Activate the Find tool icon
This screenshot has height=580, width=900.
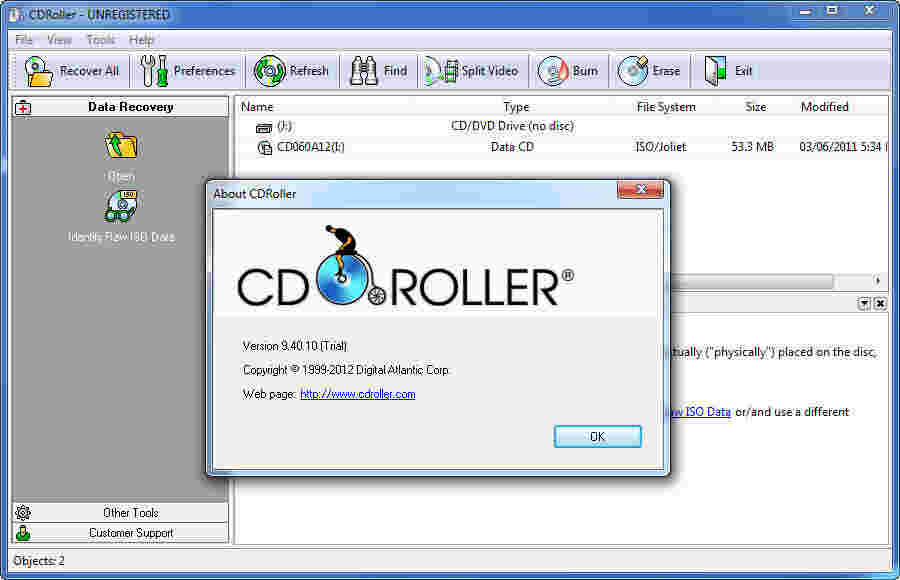(x=362, y=70)
